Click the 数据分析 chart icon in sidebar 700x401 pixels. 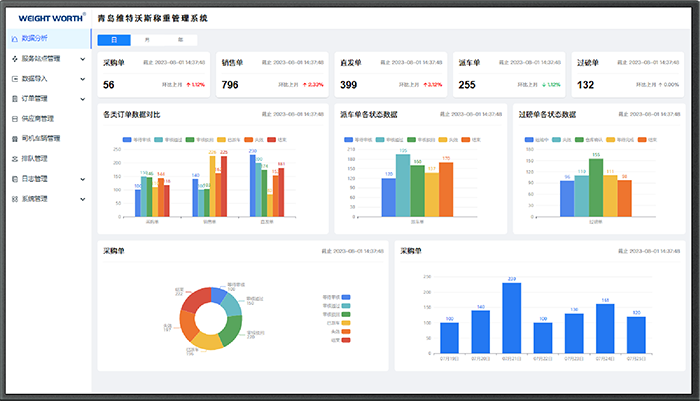tap(13, 38)
